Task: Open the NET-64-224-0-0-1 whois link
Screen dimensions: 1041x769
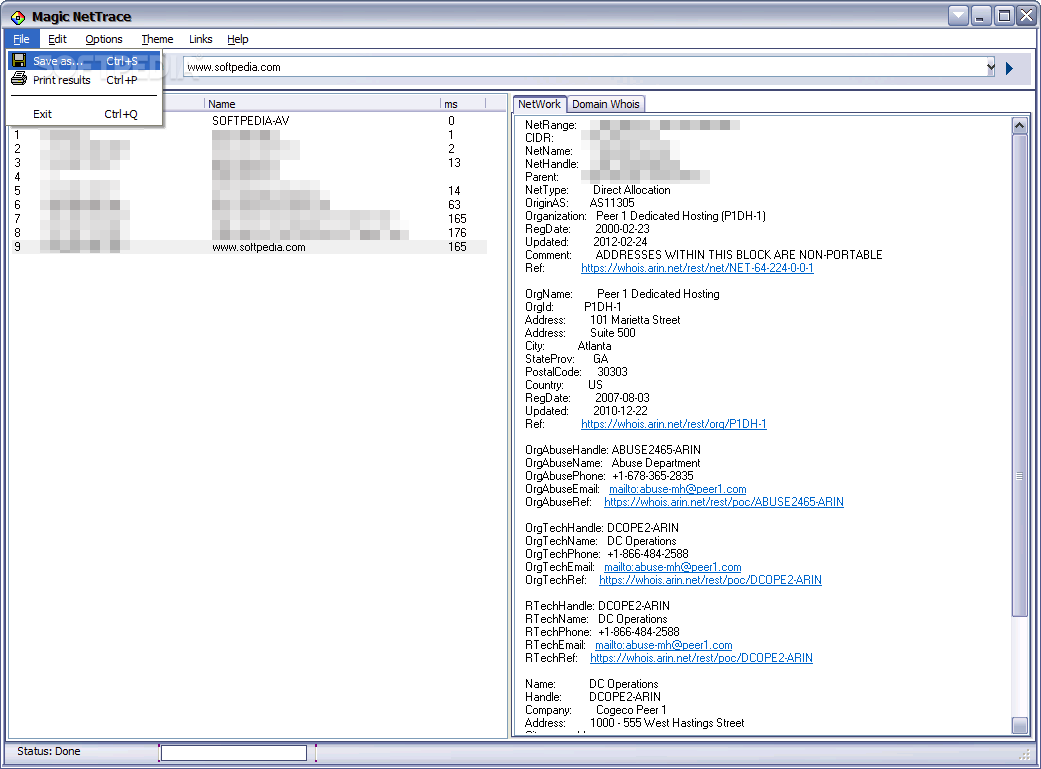Action: (697, 268)
